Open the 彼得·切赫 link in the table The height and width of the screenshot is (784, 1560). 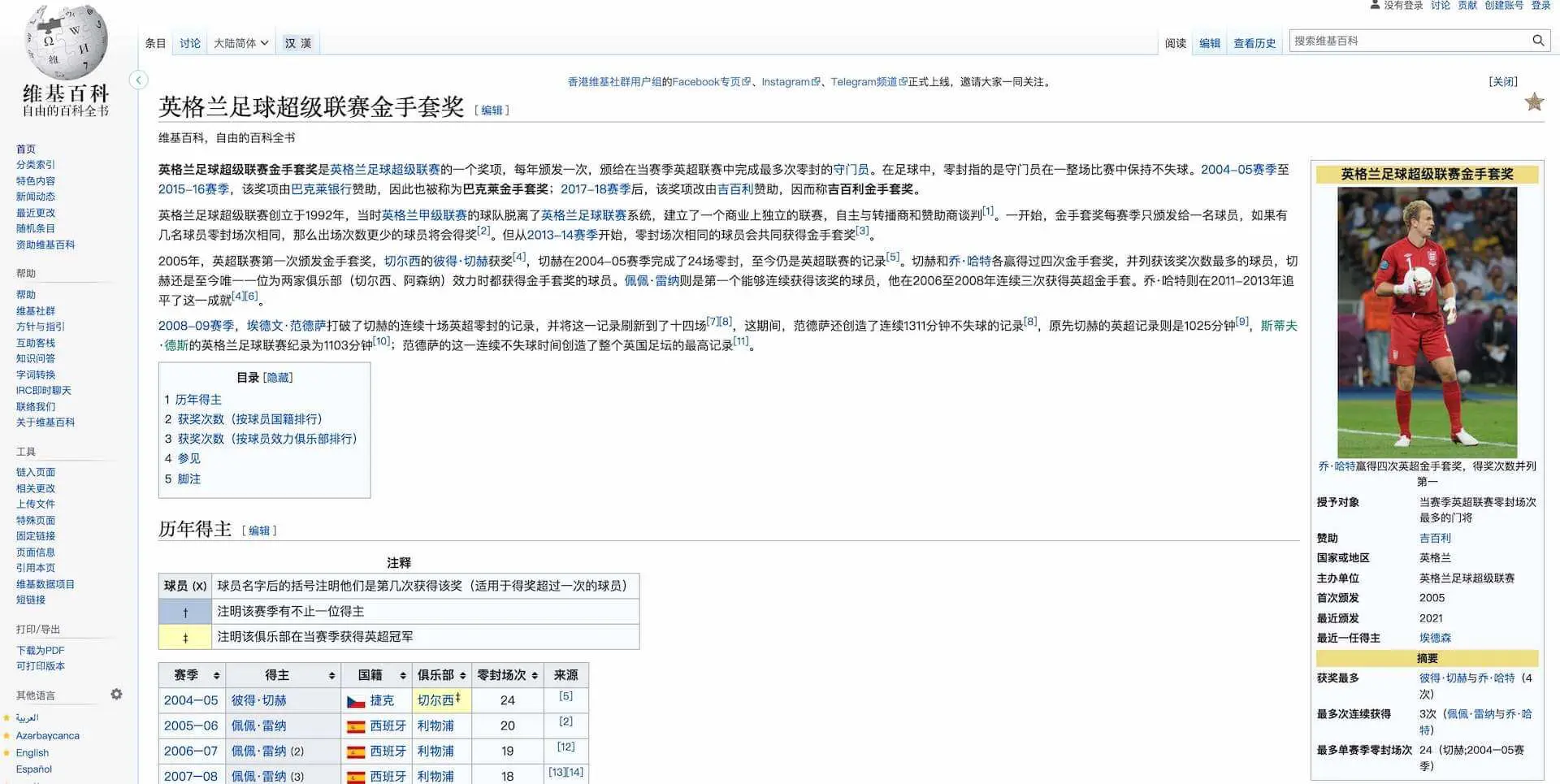pyautogui.click(x=258, y=700)
